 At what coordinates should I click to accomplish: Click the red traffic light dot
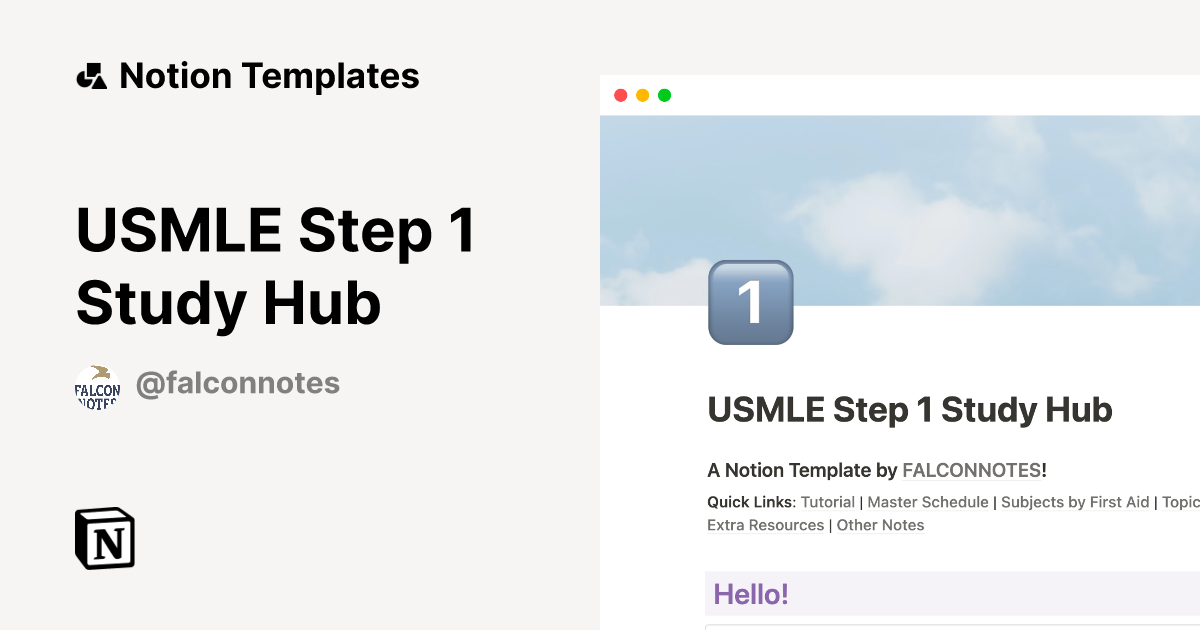tap(622, 95)
